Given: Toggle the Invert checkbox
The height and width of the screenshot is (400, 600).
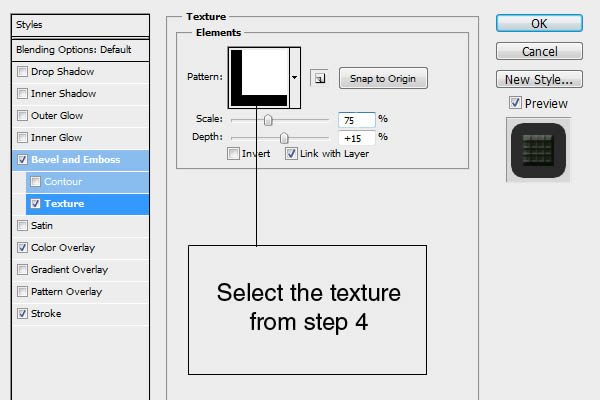Looking at the screenshot, I should pyautogui.click(x=233, y=154).
